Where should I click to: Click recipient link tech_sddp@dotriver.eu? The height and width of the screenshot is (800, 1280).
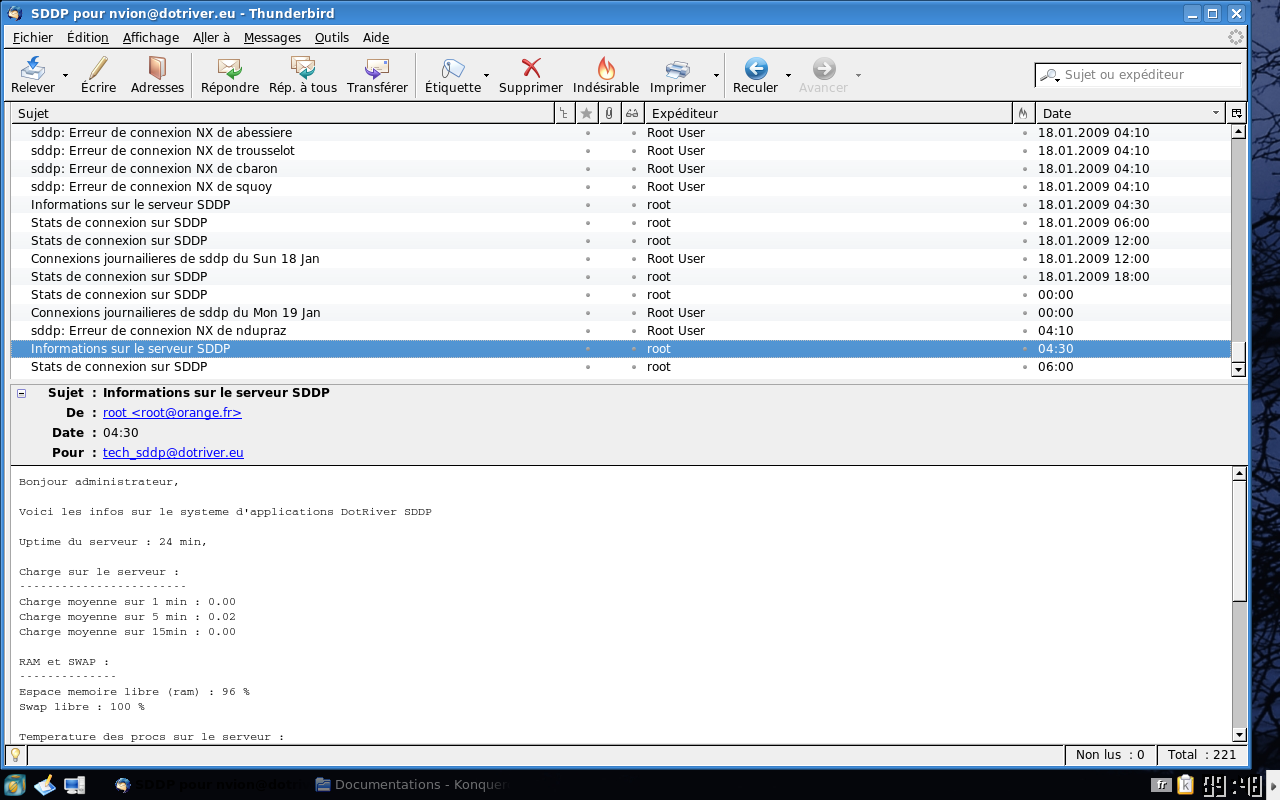(173, 453)
